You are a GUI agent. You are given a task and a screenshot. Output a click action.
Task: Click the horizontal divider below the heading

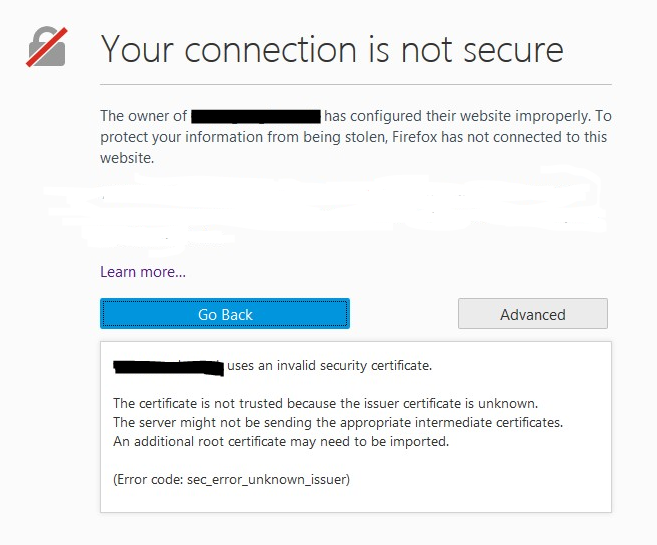[356, 84]
